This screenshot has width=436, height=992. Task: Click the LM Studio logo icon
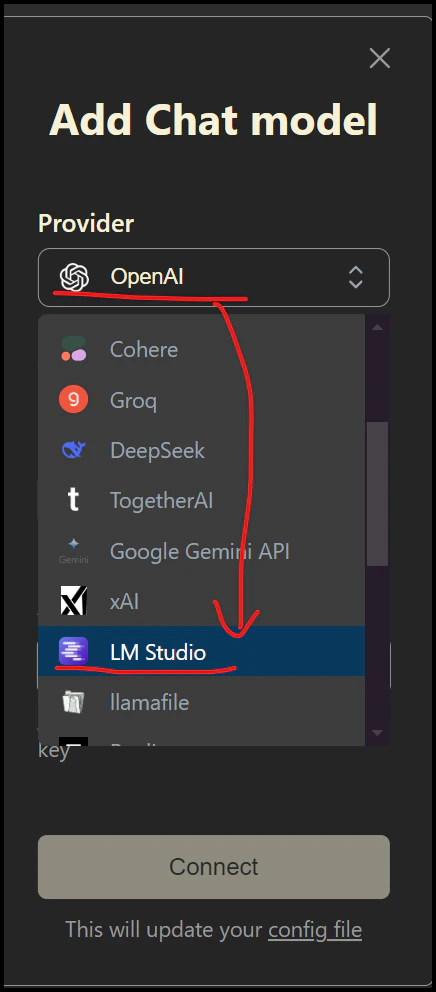tap(73, 652)
